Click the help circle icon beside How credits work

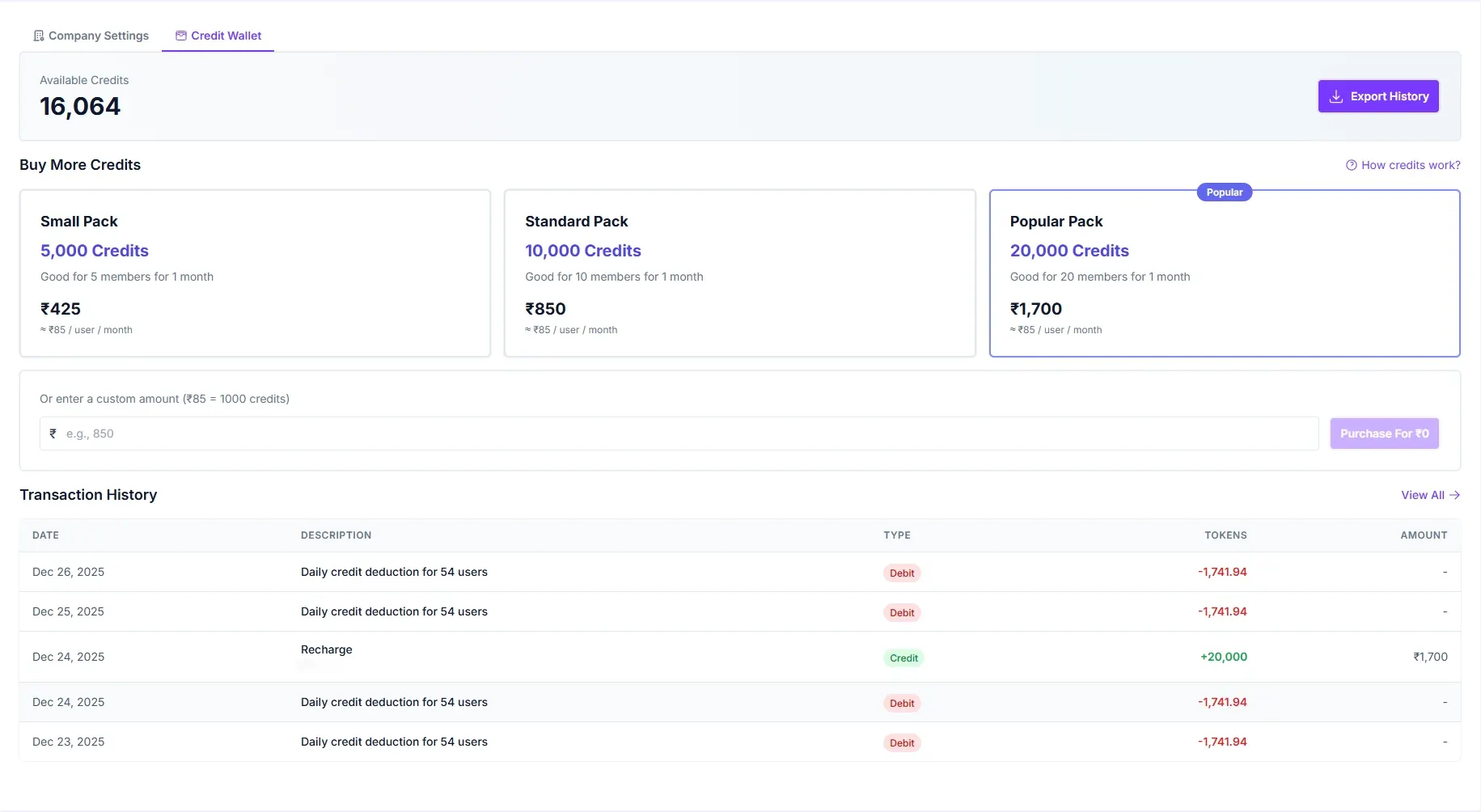tap(1351, 165)
